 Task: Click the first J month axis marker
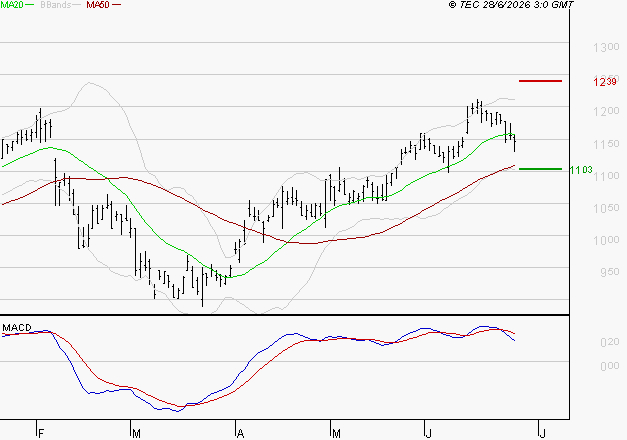tap(428, 433)
